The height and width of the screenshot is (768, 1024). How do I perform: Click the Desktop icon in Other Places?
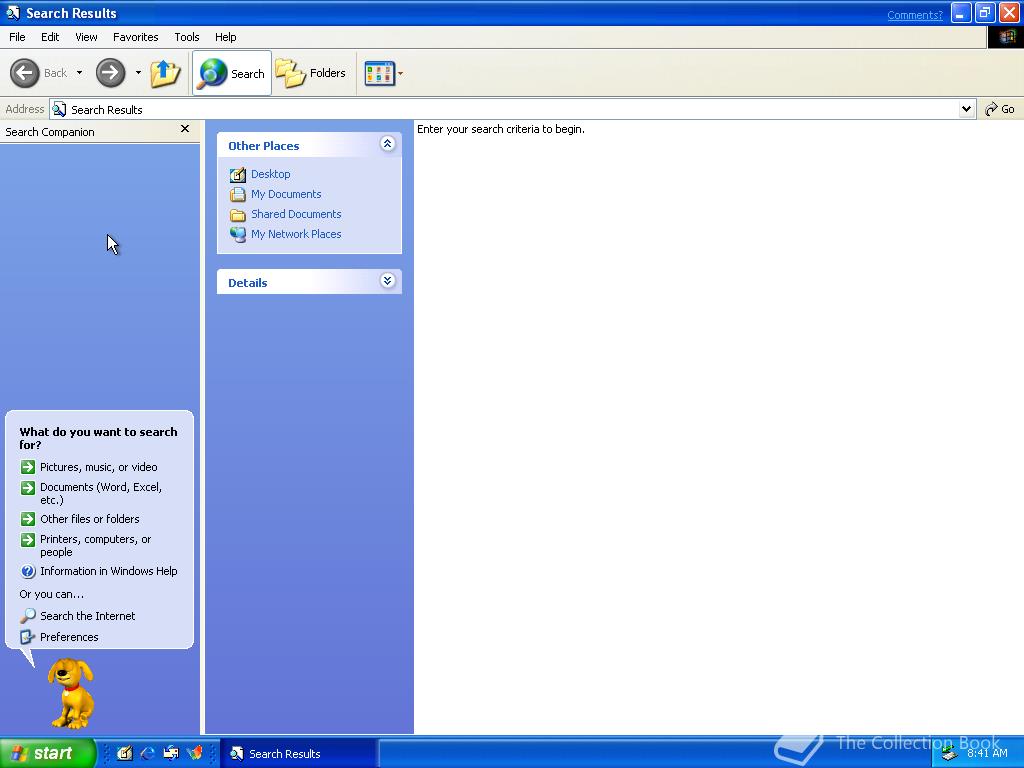click(238, 174)
